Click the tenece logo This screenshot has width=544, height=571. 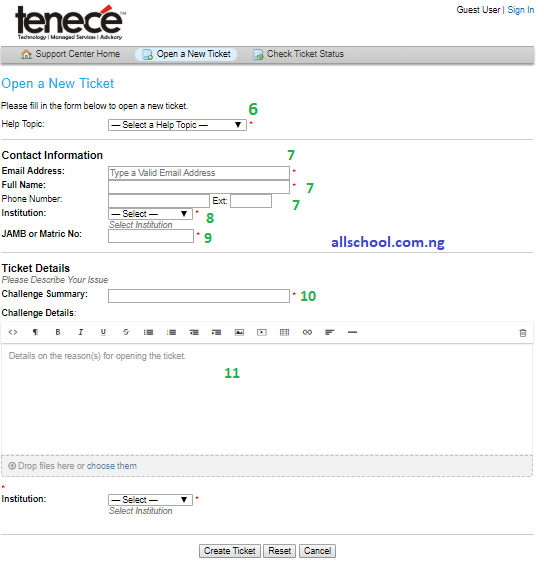[70, 22]
